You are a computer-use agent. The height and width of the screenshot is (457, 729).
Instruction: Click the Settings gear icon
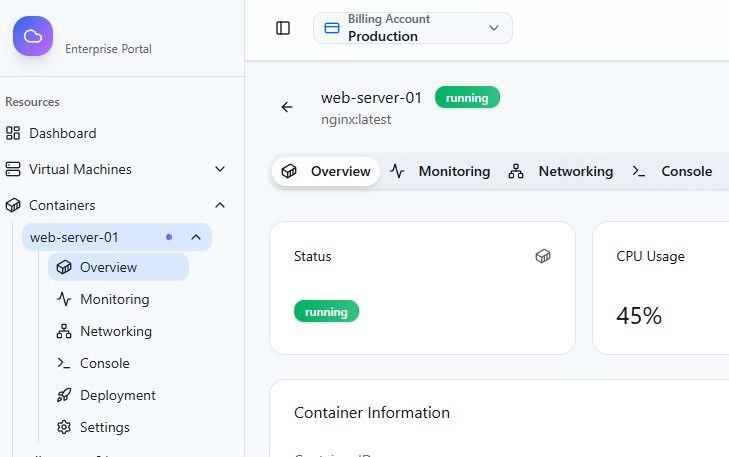coord(64,427)
